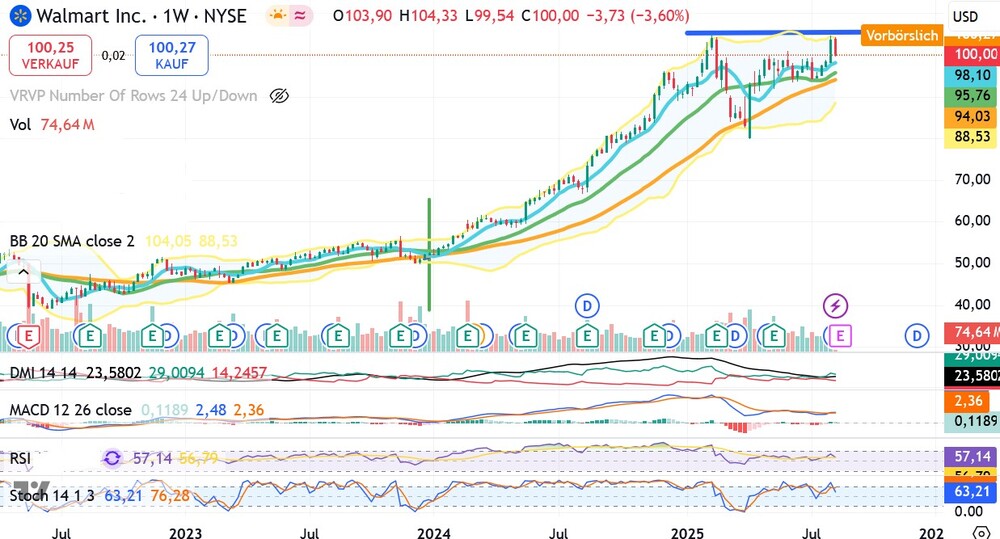1000x539 pixels.
Task: Select the Vol 74,64 M volume legend
Action: pyautogui.click(x=52, y=124)
